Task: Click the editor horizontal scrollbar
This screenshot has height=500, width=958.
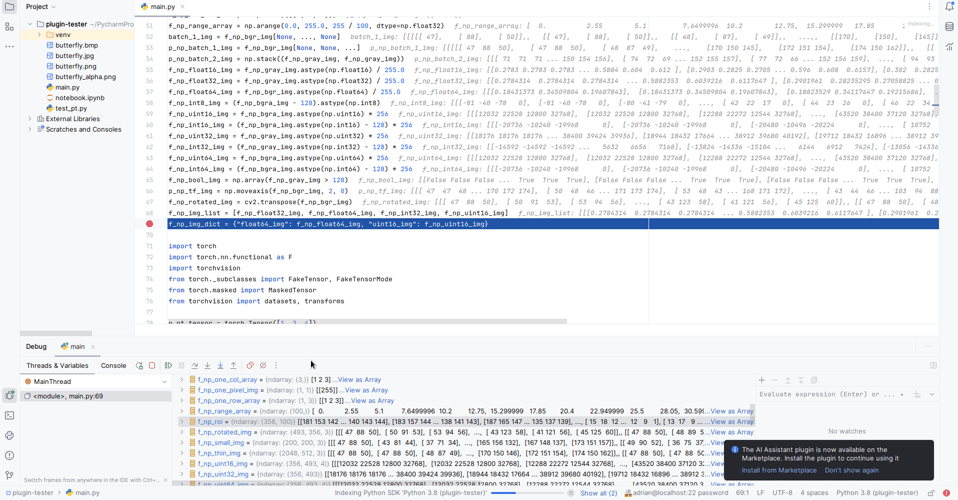Action: click(367, 322)
